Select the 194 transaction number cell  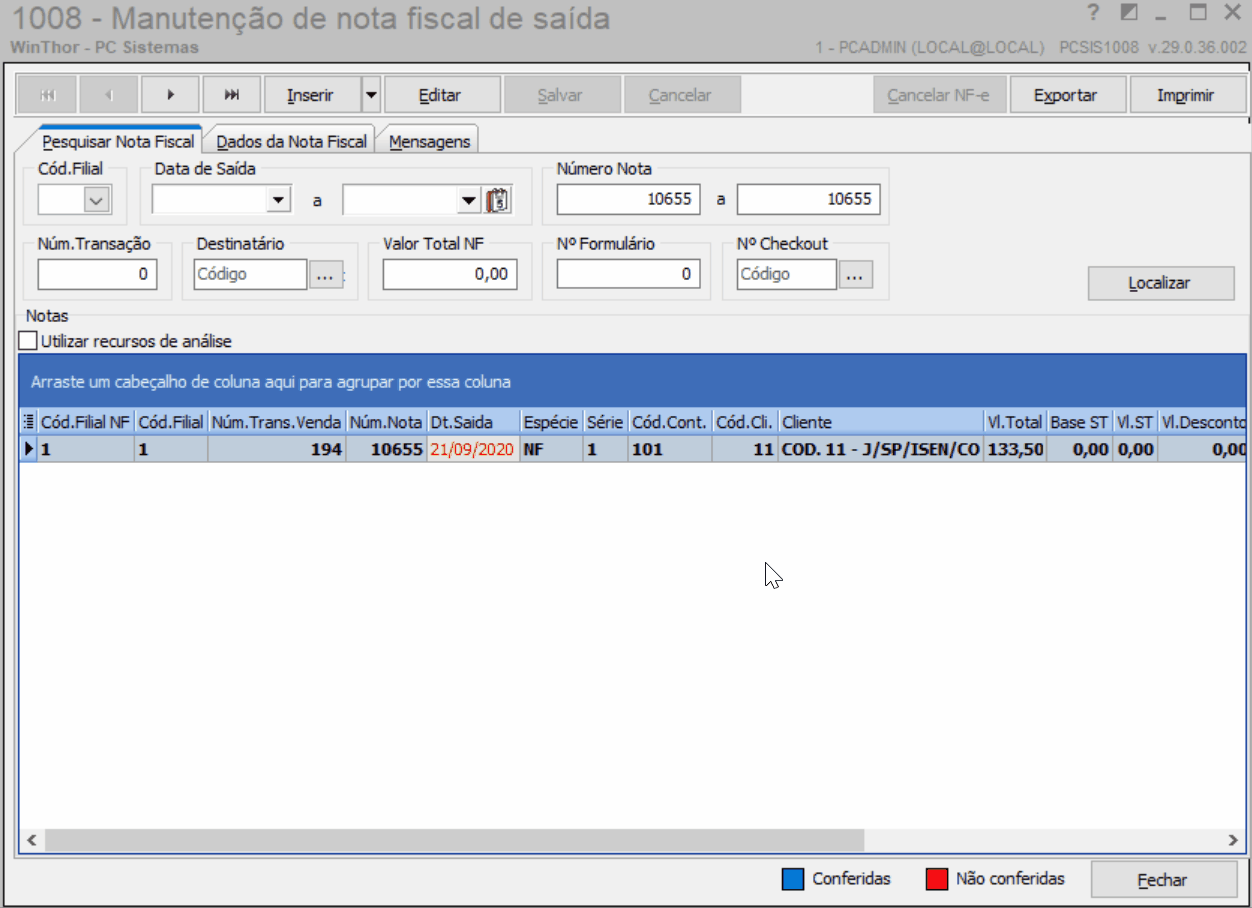277,450
